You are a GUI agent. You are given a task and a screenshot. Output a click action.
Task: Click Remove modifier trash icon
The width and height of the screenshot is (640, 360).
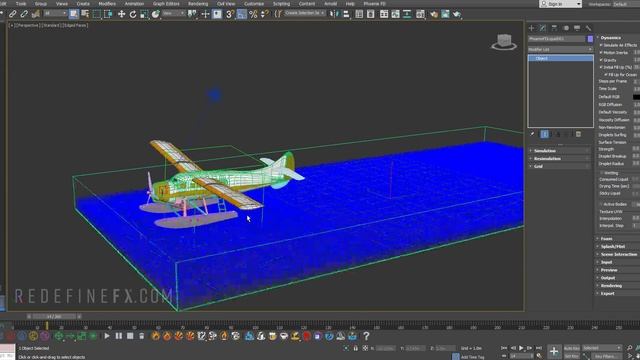pos(578,134)
